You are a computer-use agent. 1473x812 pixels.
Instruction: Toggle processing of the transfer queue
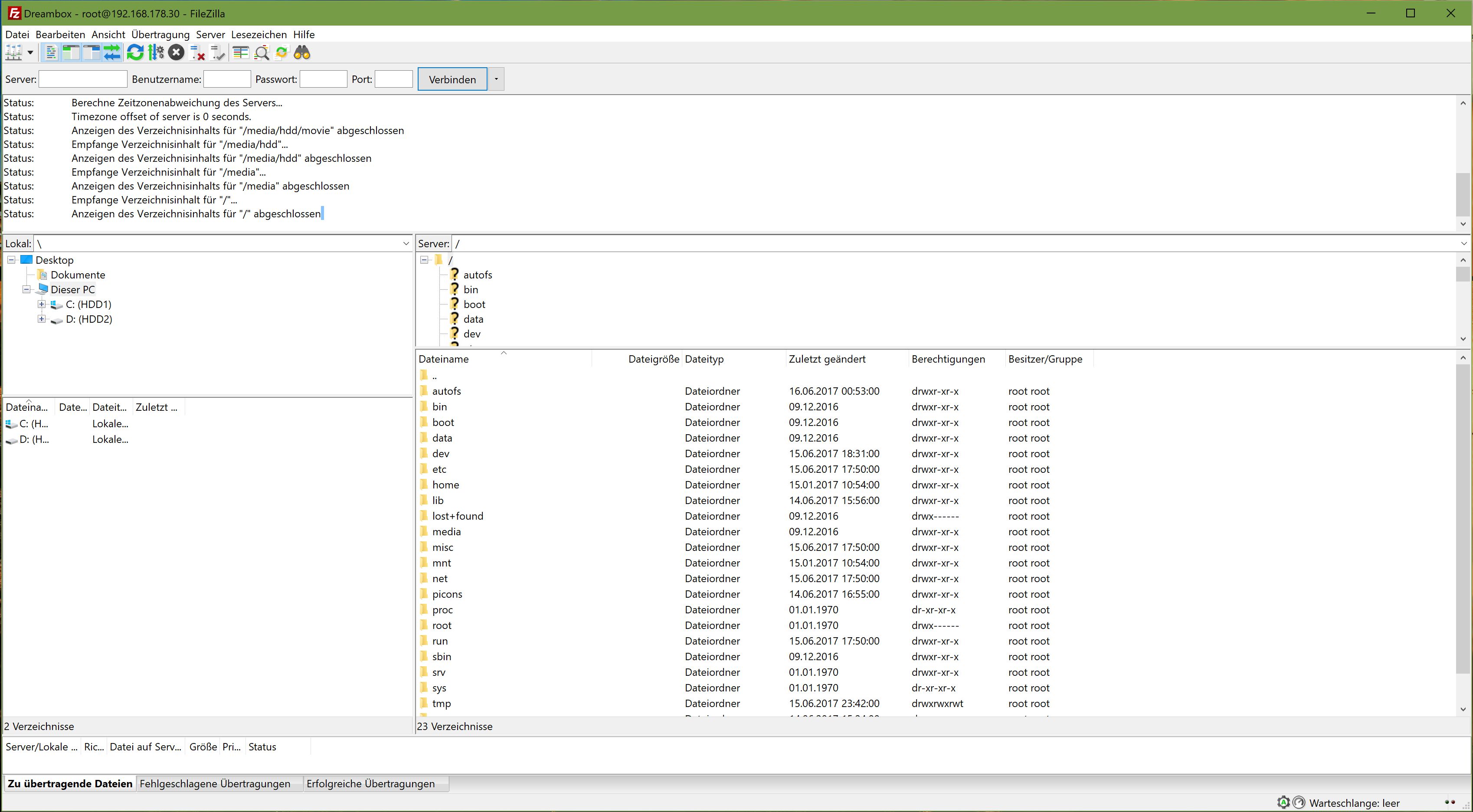pyautogui.click(x=156, y=53)
